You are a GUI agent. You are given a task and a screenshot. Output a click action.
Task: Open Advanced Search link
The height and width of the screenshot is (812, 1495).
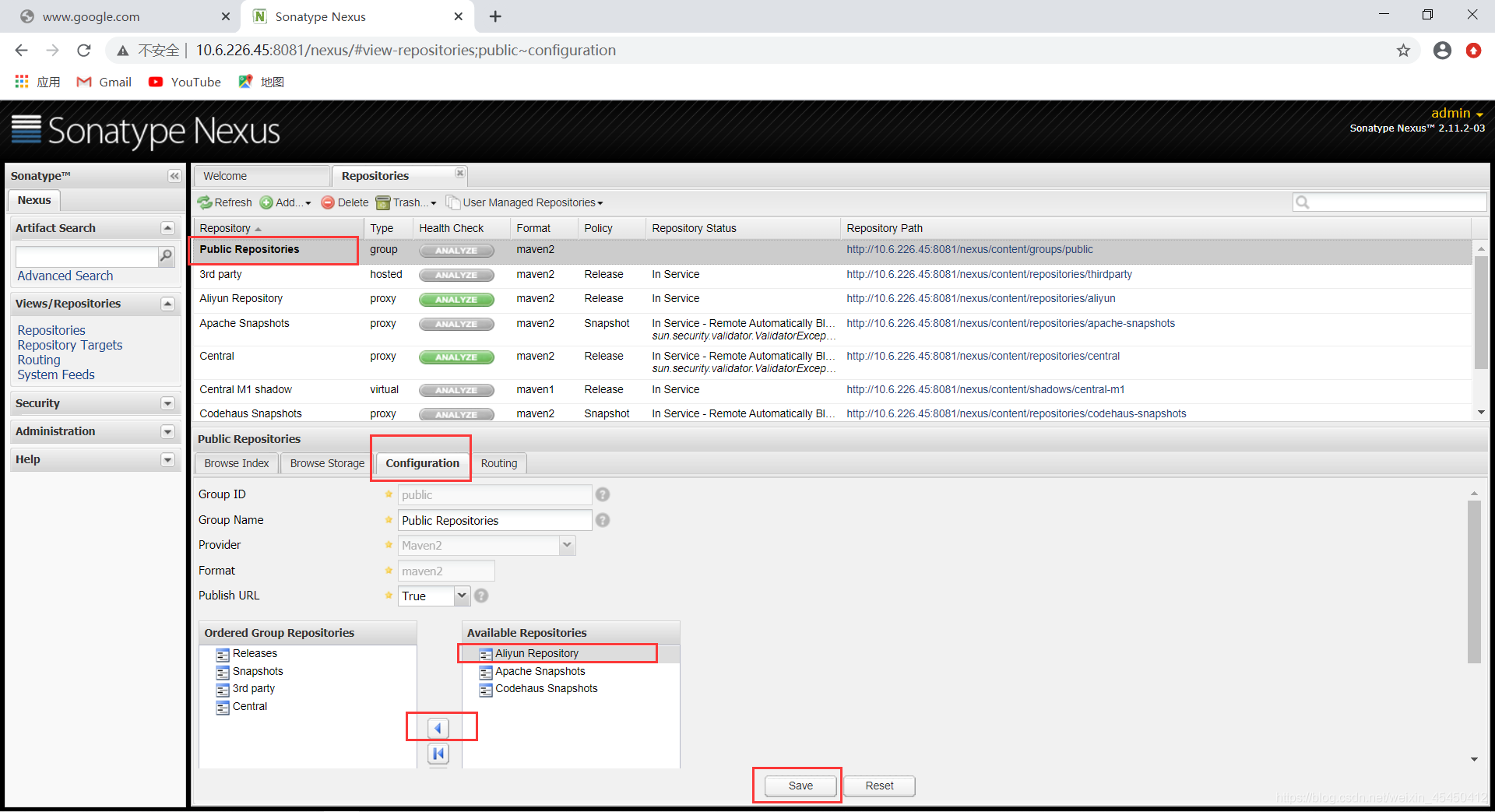click(65, 276)
